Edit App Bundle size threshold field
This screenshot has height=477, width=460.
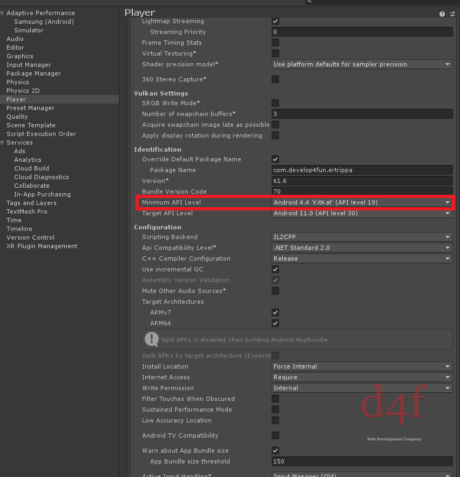click(362, 461)
